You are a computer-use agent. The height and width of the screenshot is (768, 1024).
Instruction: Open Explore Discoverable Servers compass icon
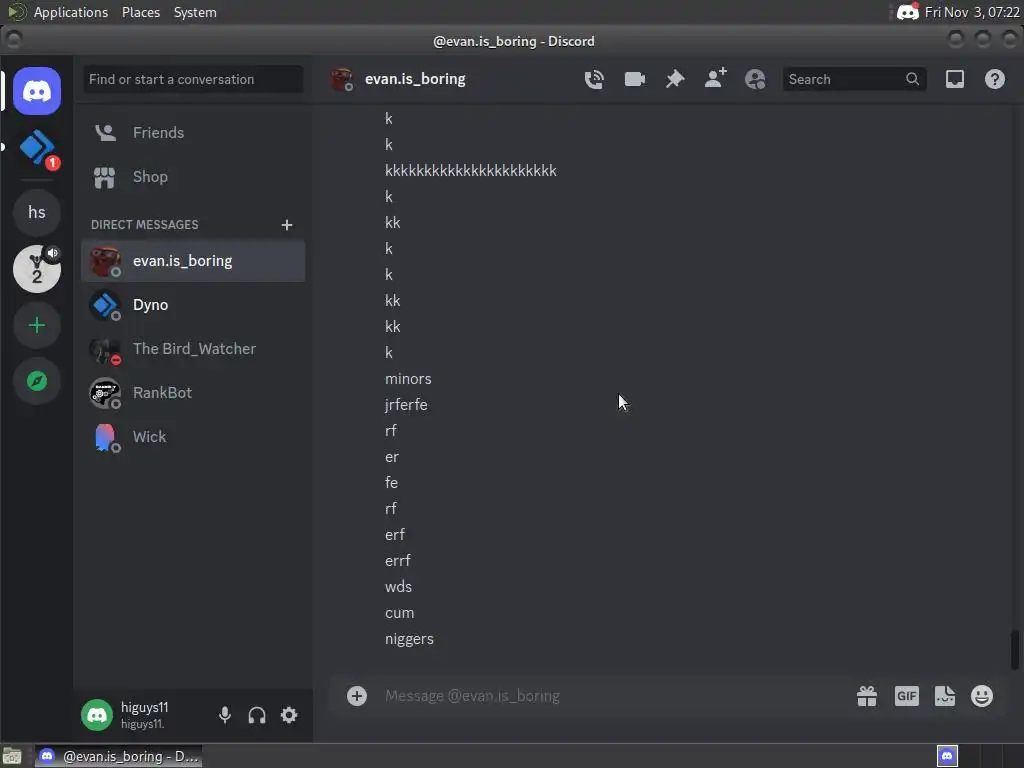tap(37, 381)
